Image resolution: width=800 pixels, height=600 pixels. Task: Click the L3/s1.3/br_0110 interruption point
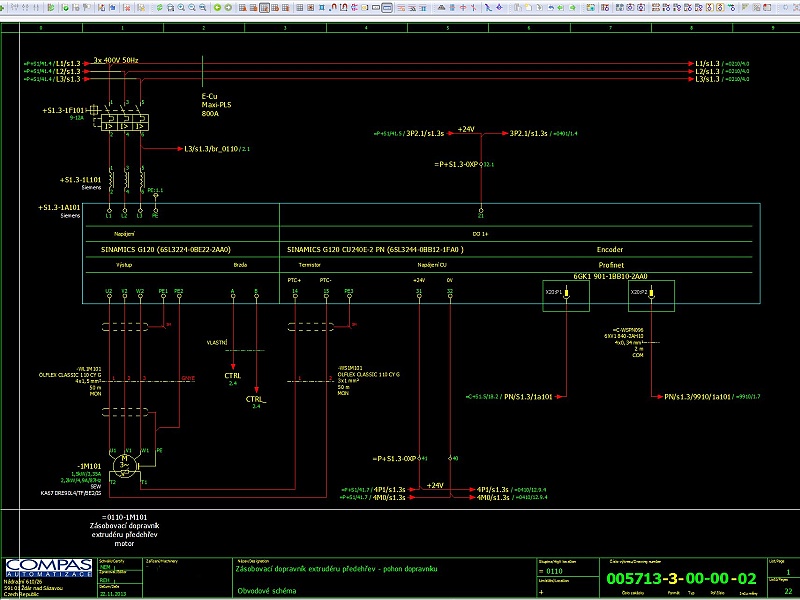coord(211,149)
